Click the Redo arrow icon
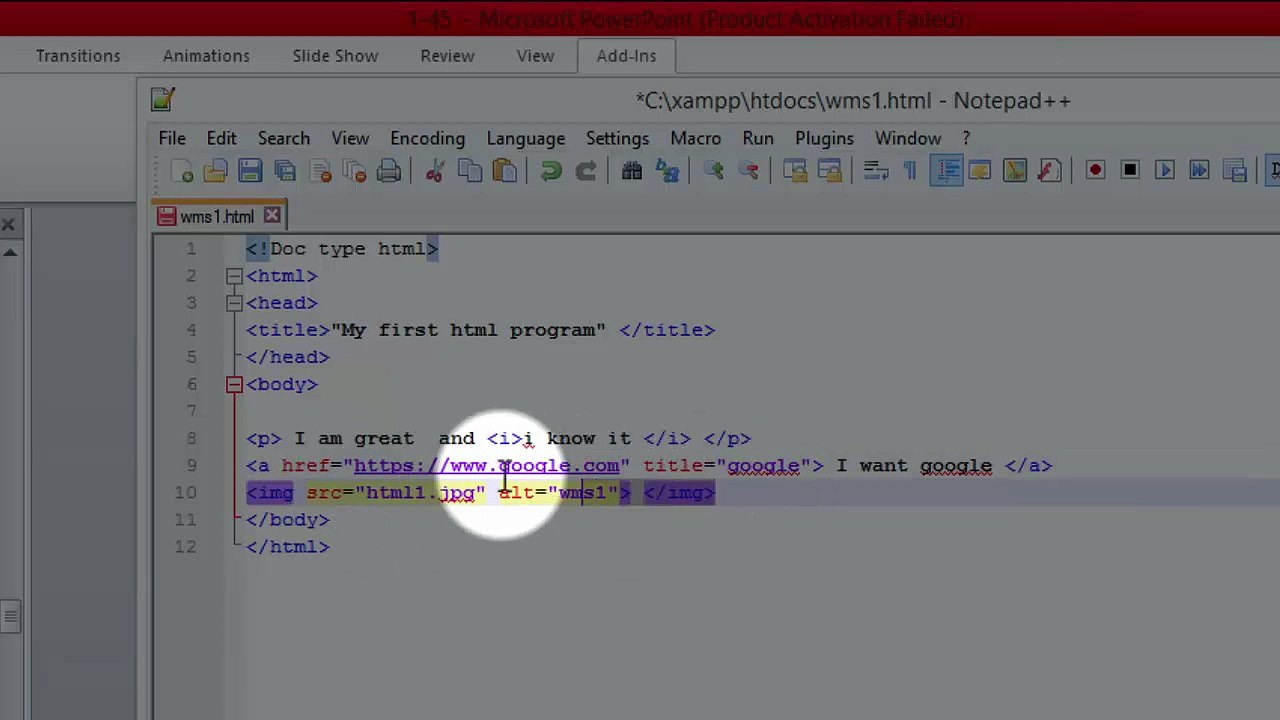This screenshot has width=1280, height=720. pos(586,171)
